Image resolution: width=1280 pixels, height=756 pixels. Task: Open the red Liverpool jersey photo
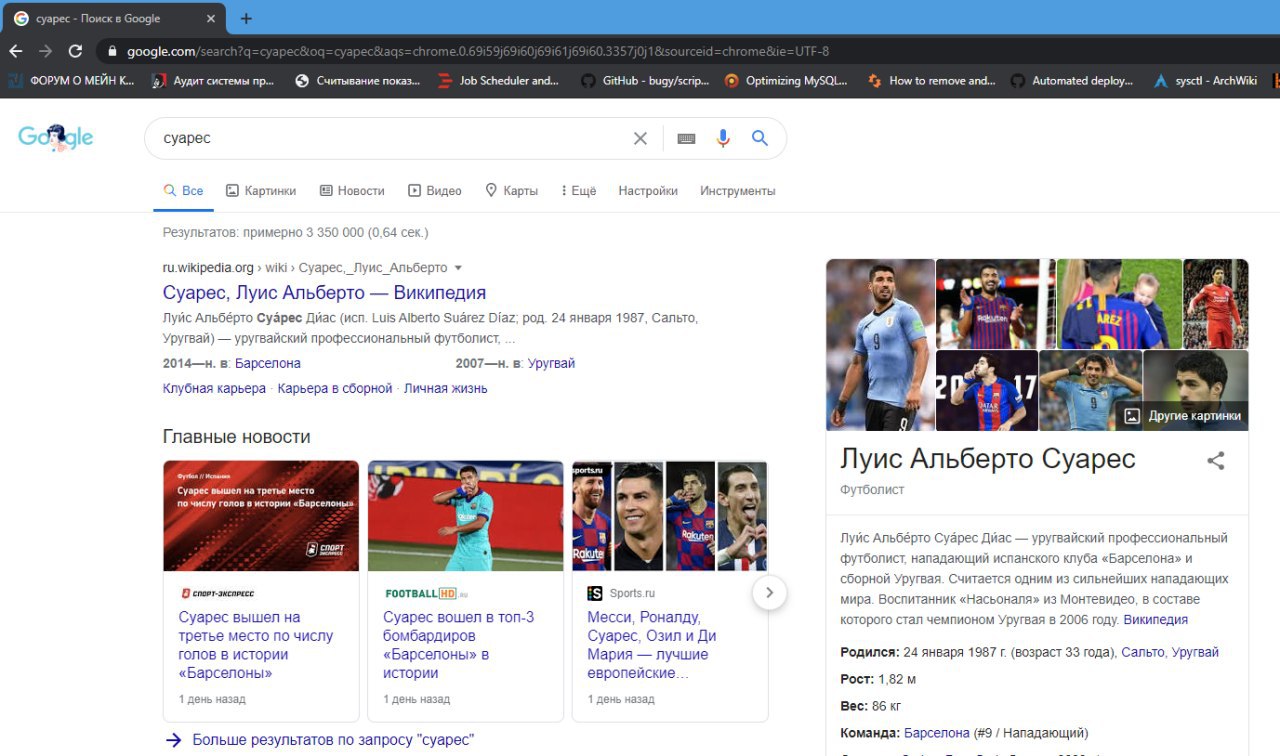pos(1216,303)
